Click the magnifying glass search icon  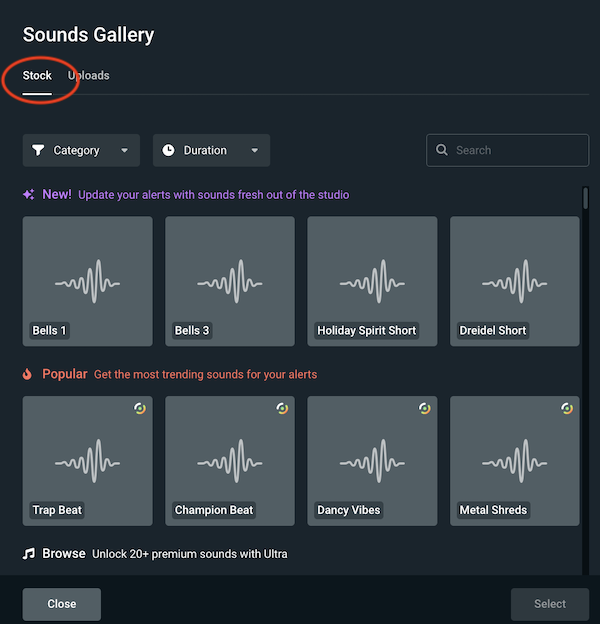tap(442, 150)
